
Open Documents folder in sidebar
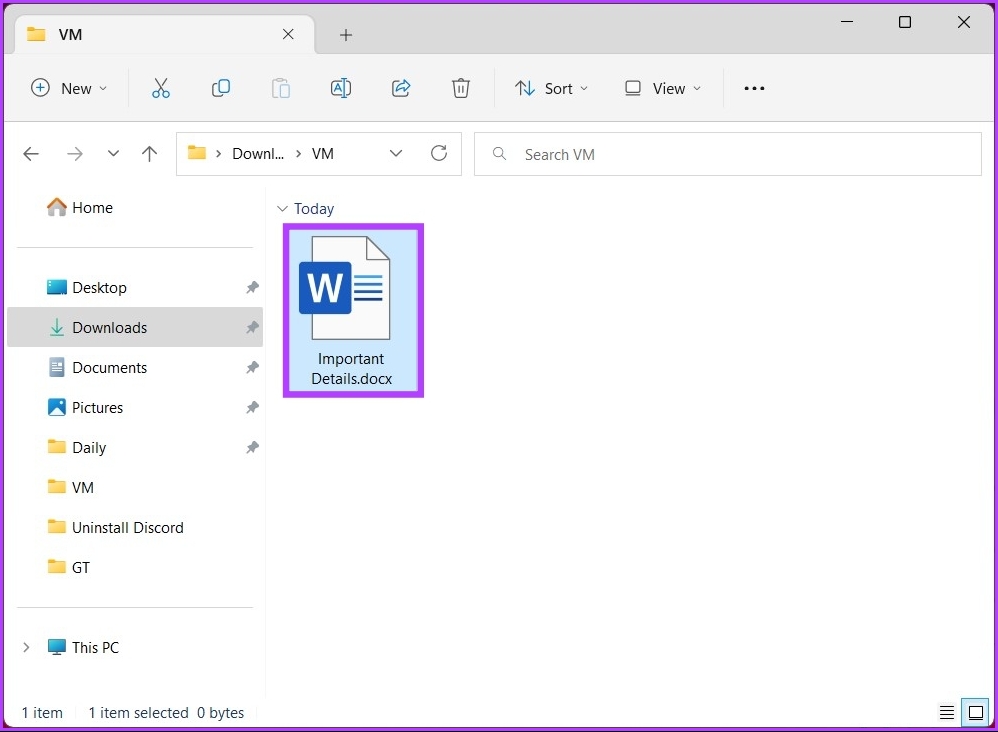(109, 368)
